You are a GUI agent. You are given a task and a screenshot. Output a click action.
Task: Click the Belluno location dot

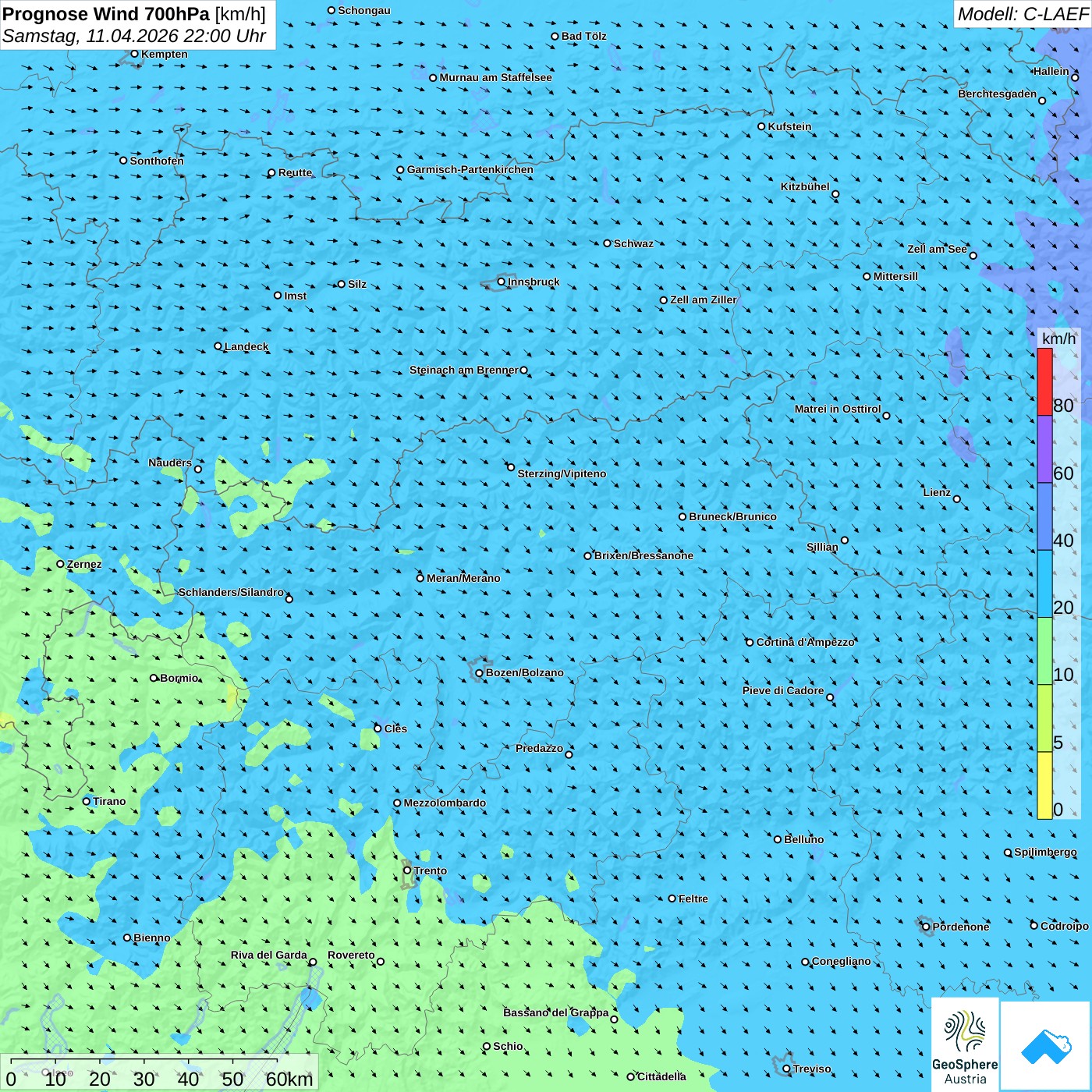click(778, 839)
